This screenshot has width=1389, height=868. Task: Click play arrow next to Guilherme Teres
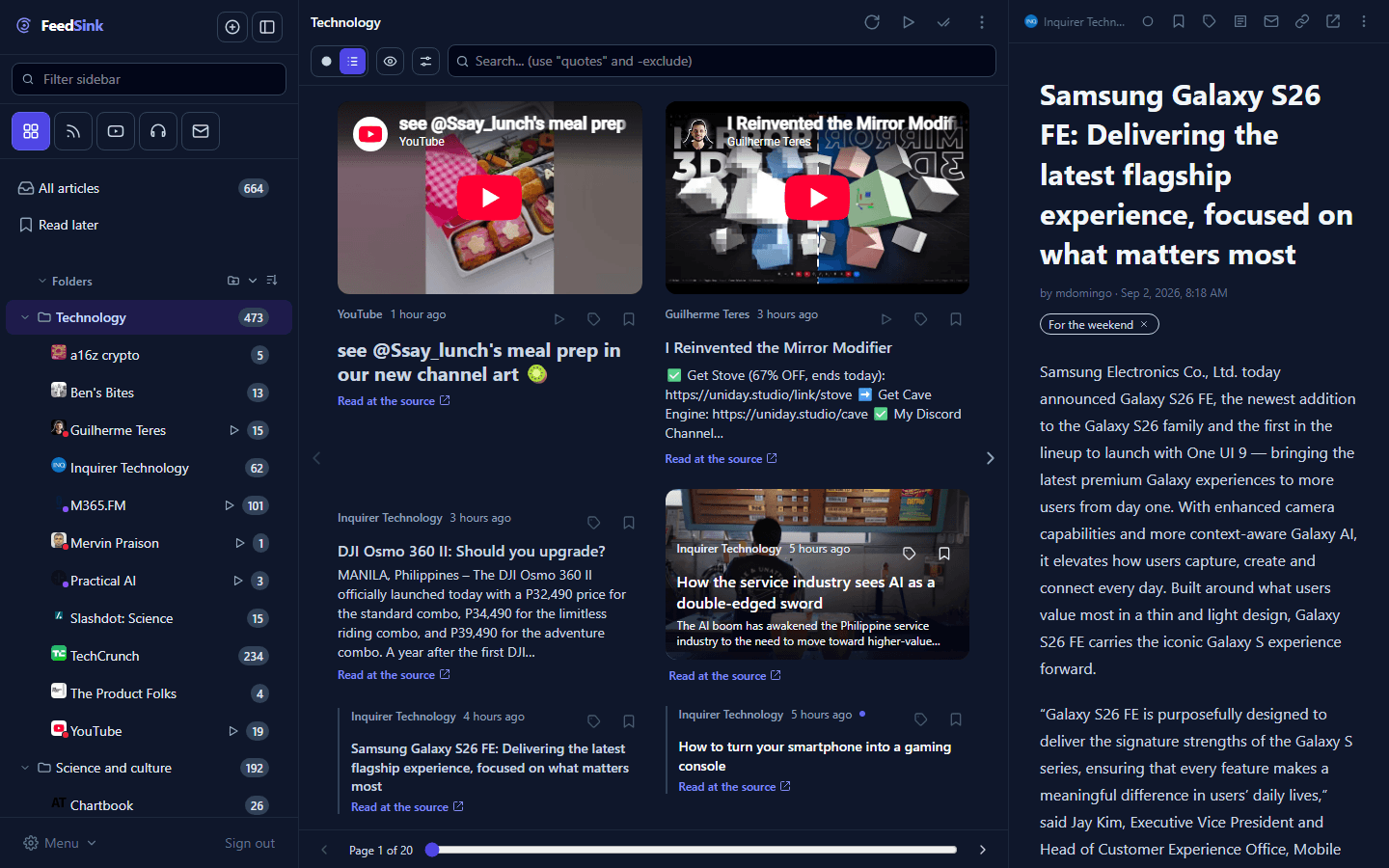[x=233, y=430]
